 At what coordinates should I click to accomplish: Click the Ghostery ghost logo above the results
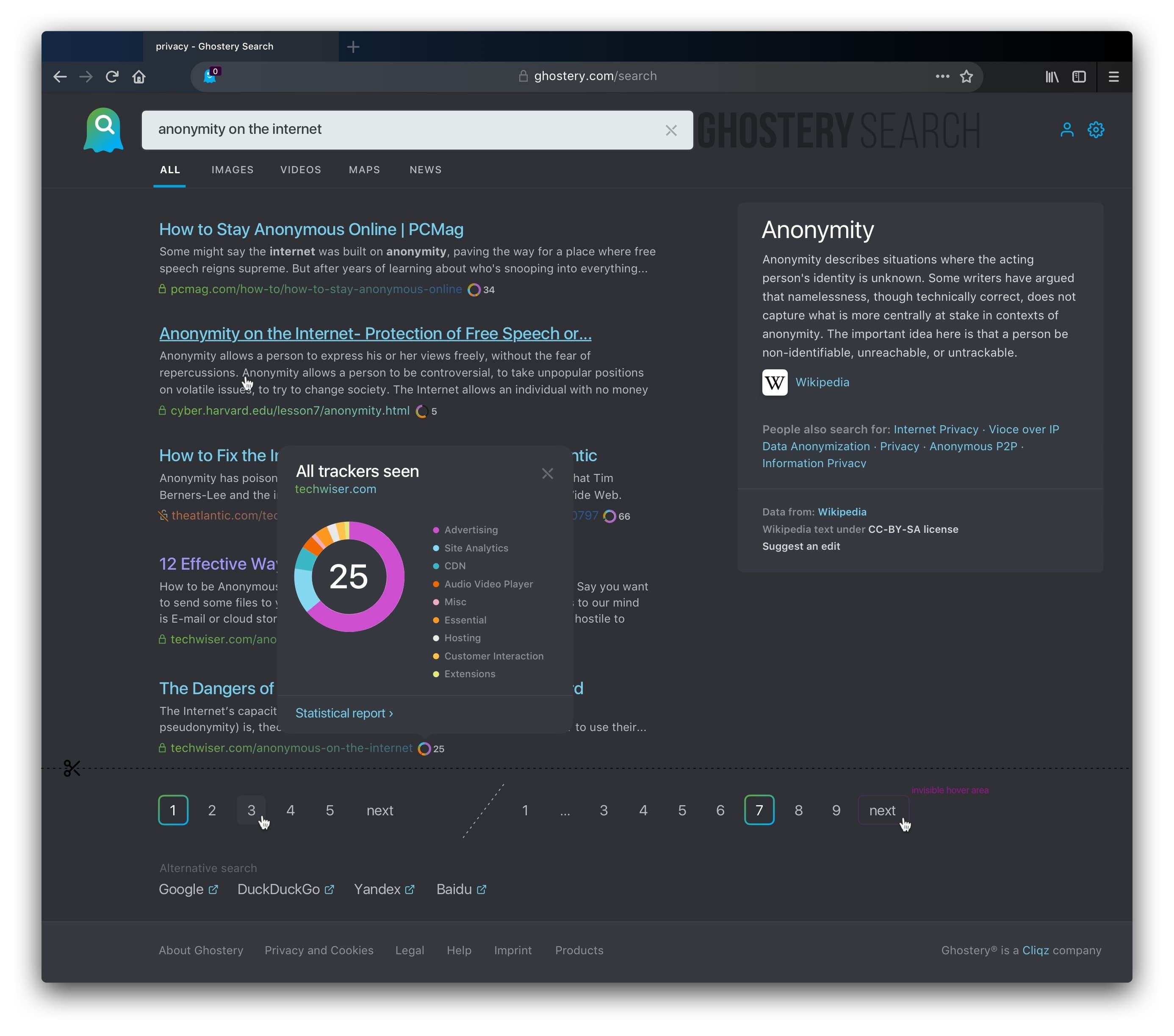(x=103, y=129)
